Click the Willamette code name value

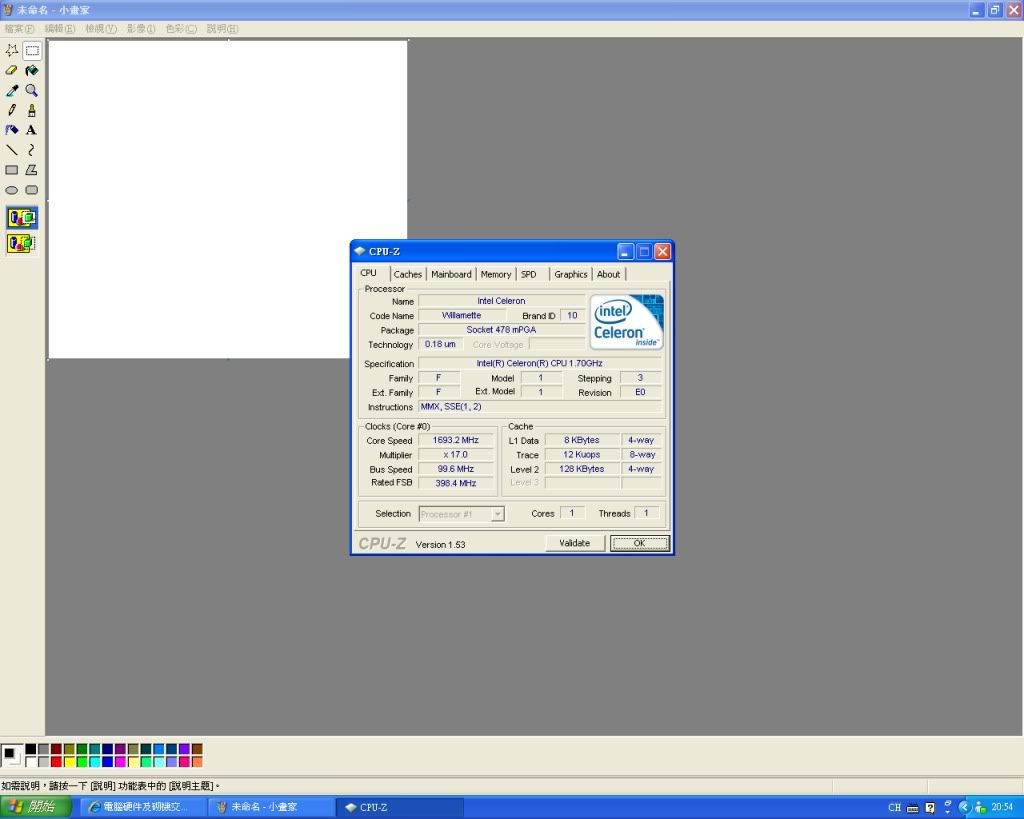point(462,315)
